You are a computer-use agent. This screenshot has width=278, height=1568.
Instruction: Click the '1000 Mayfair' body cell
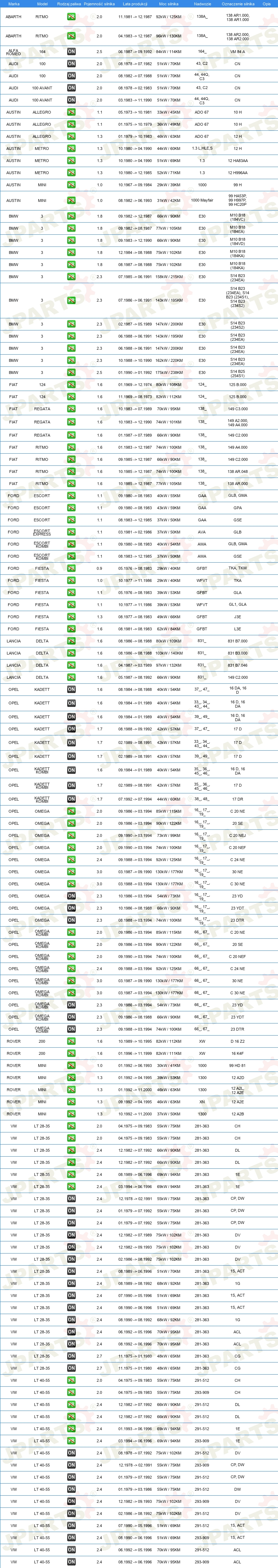click(x=202, y=200)
